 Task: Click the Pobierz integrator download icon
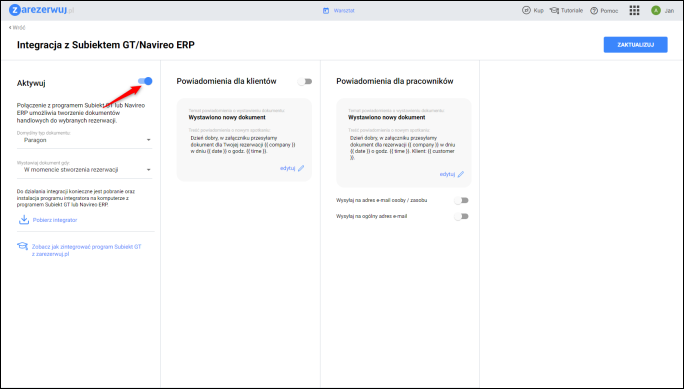coord(24,219)
